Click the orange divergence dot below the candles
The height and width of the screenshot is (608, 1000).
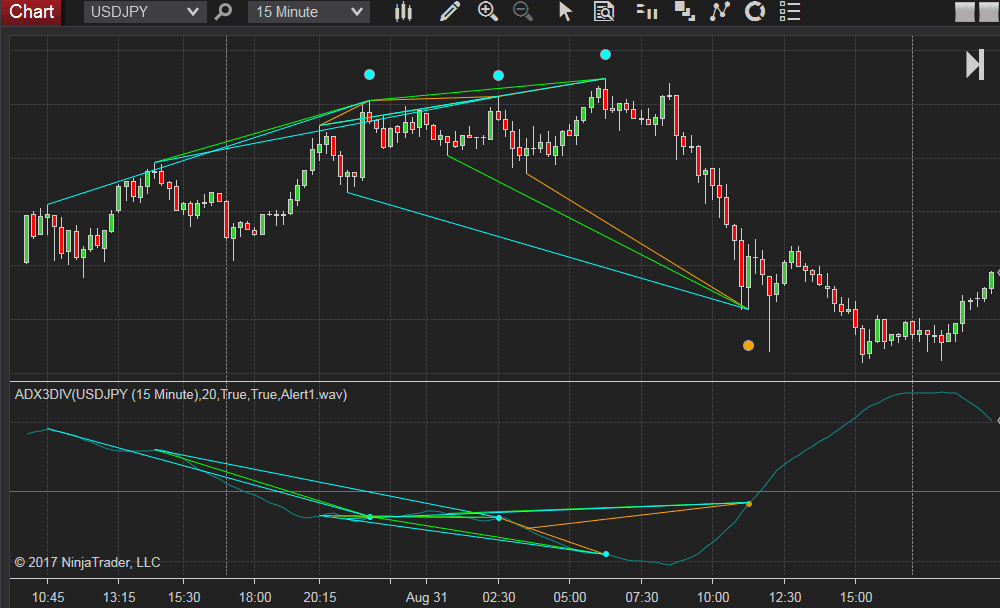click(x=748, y=345)
